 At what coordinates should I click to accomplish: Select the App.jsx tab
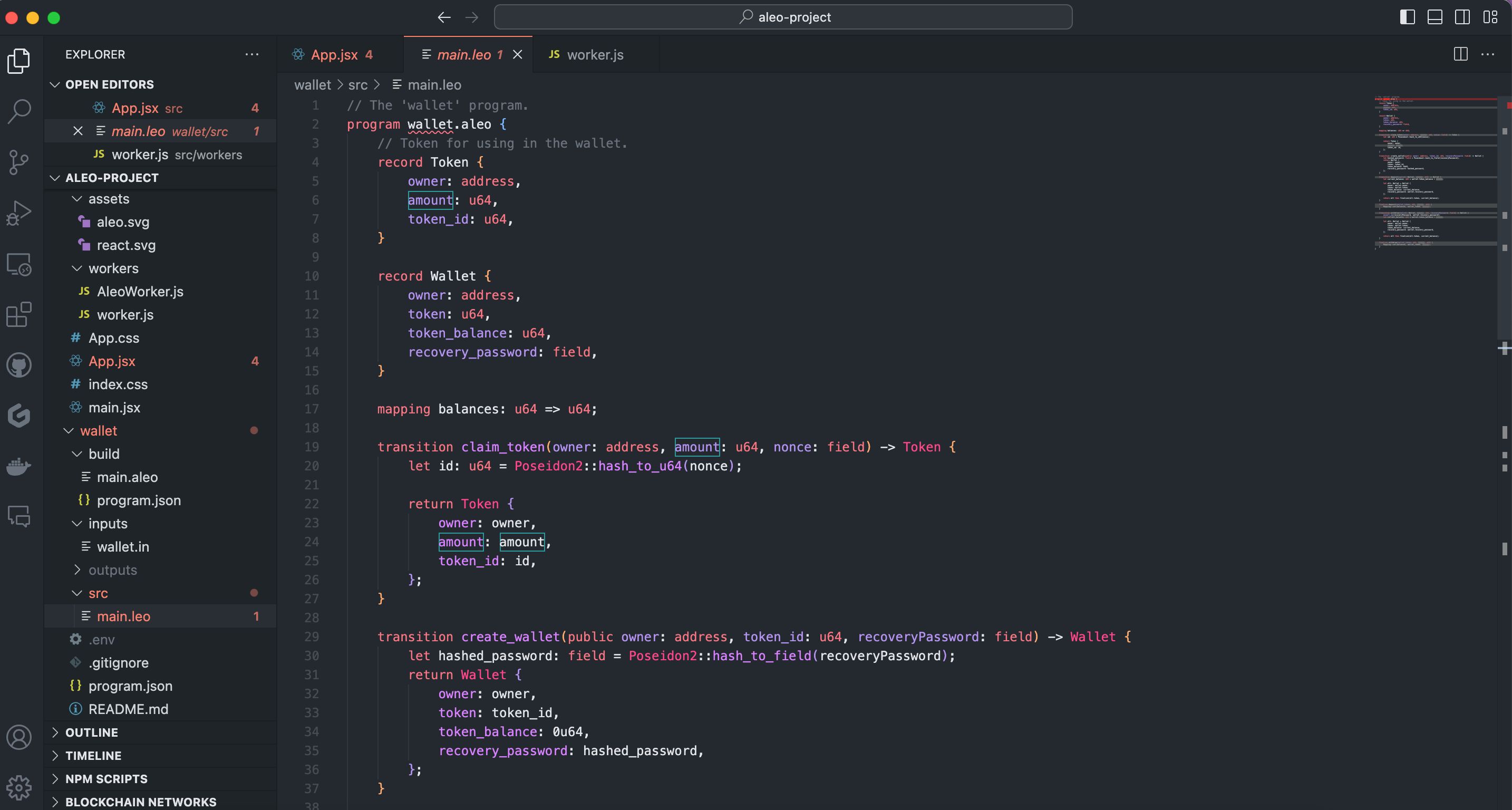point(334,55)
